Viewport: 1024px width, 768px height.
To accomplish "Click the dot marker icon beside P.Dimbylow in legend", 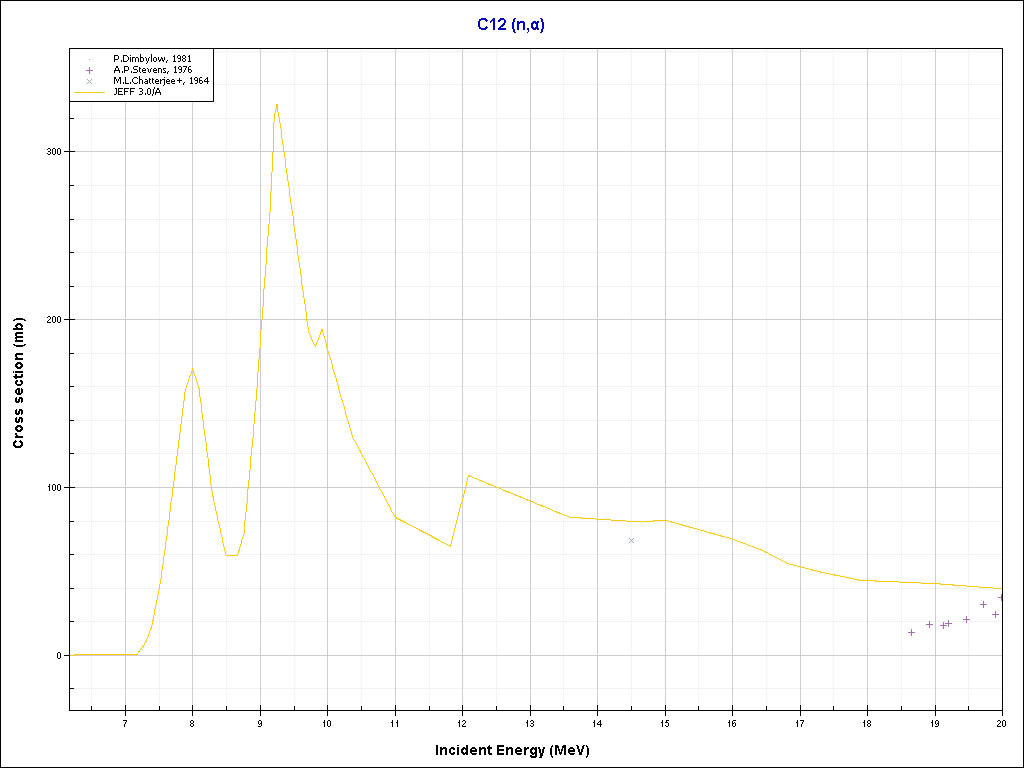I will [89, 59].
